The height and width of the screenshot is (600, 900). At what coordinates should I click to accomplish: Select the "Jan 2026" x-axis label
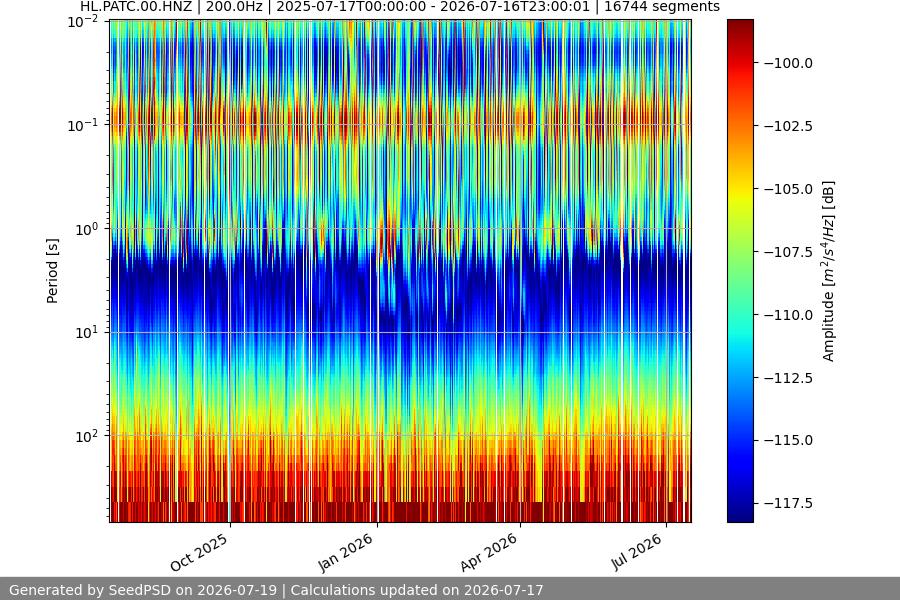346,552
